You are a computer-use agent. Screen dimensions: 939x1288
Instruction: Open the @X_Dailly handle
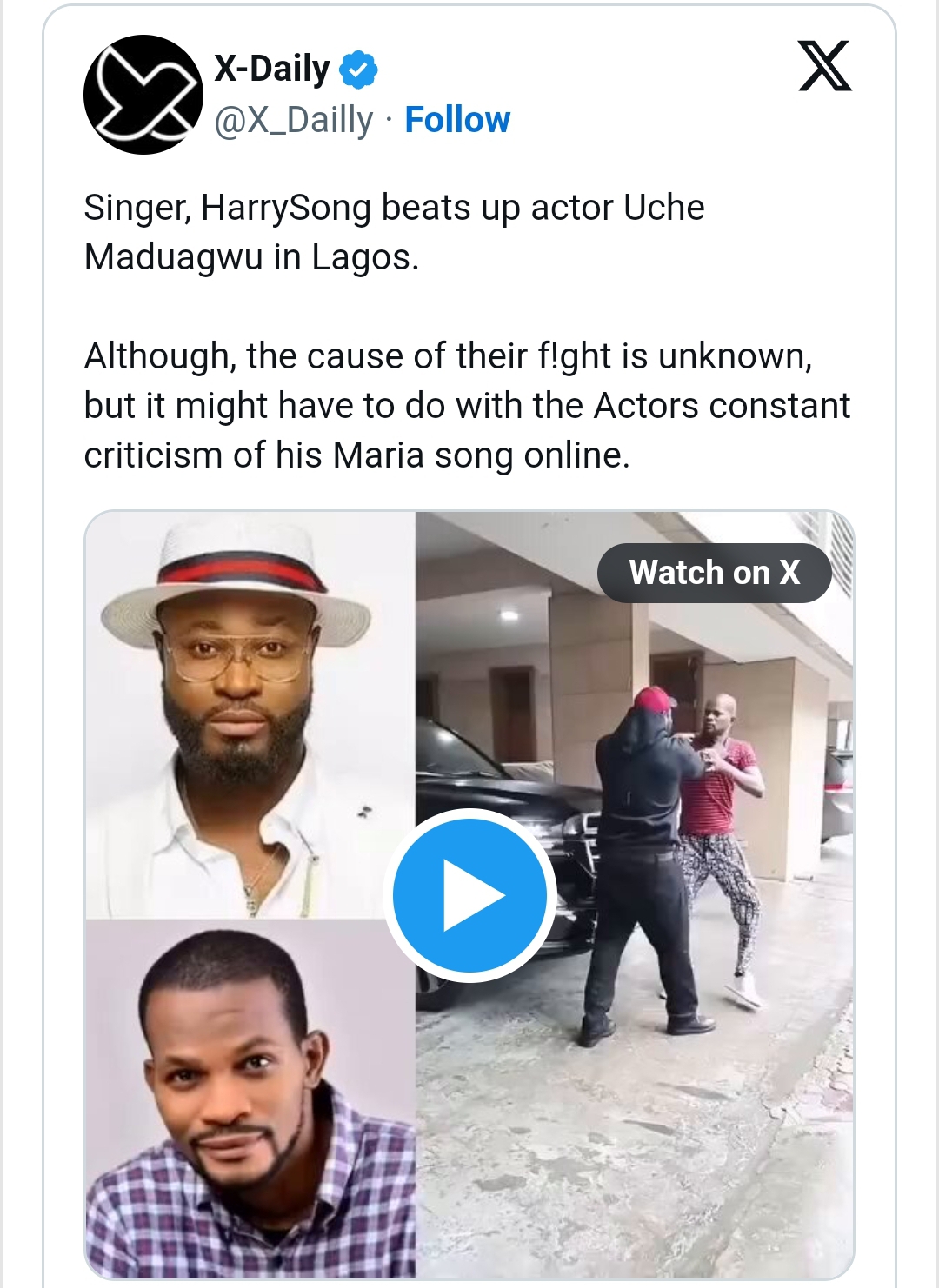[x=294, y=120]
